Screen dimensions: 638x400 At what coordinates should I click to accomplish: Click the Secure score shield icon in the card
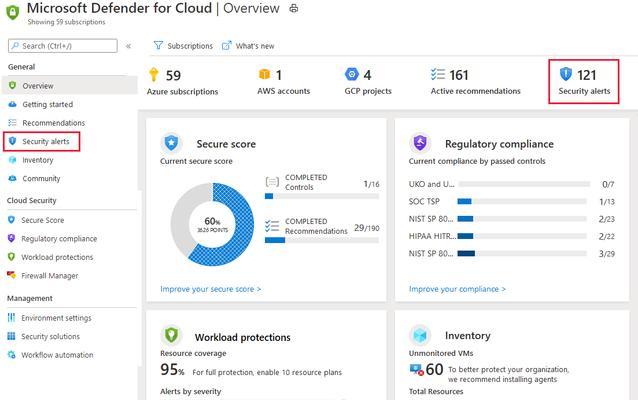(x=171, y=143)
